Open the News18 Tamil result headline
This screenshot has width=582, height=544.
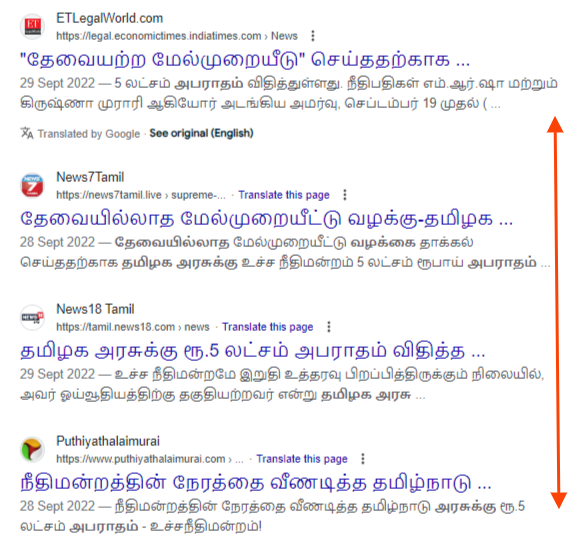coord(252,351)
